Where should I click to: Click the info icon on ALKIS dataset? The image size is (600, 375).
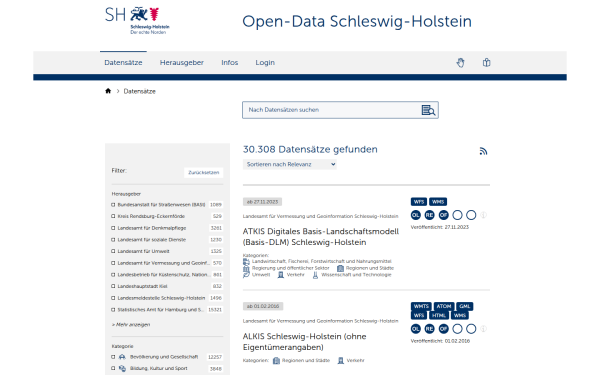pyautogui.click(x=483, y=329)
